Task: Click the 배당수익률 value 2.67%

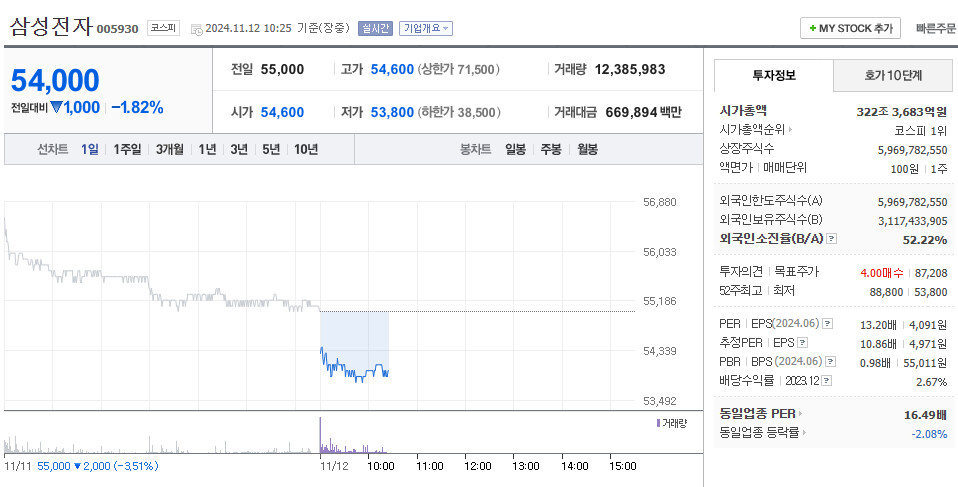Action: [932, 382]
